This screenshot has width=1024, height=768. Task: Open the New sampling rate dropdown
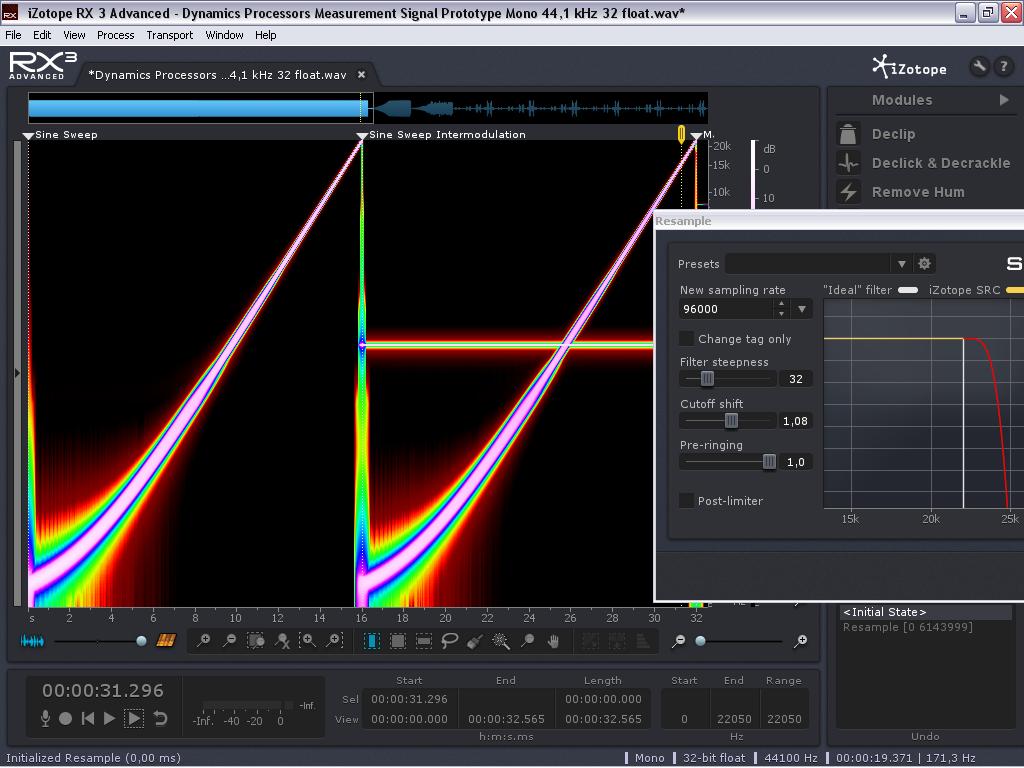pos(802,310)
